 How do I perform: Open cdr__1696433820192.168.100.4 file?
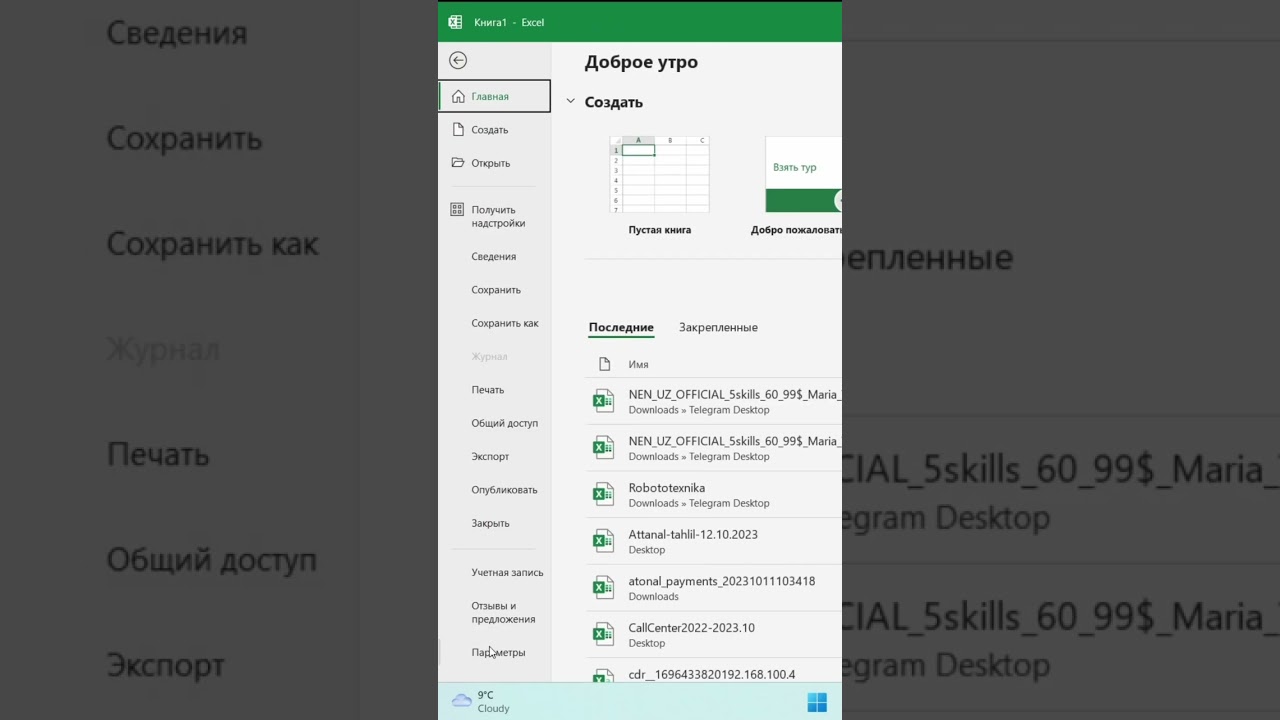(714, 672)
